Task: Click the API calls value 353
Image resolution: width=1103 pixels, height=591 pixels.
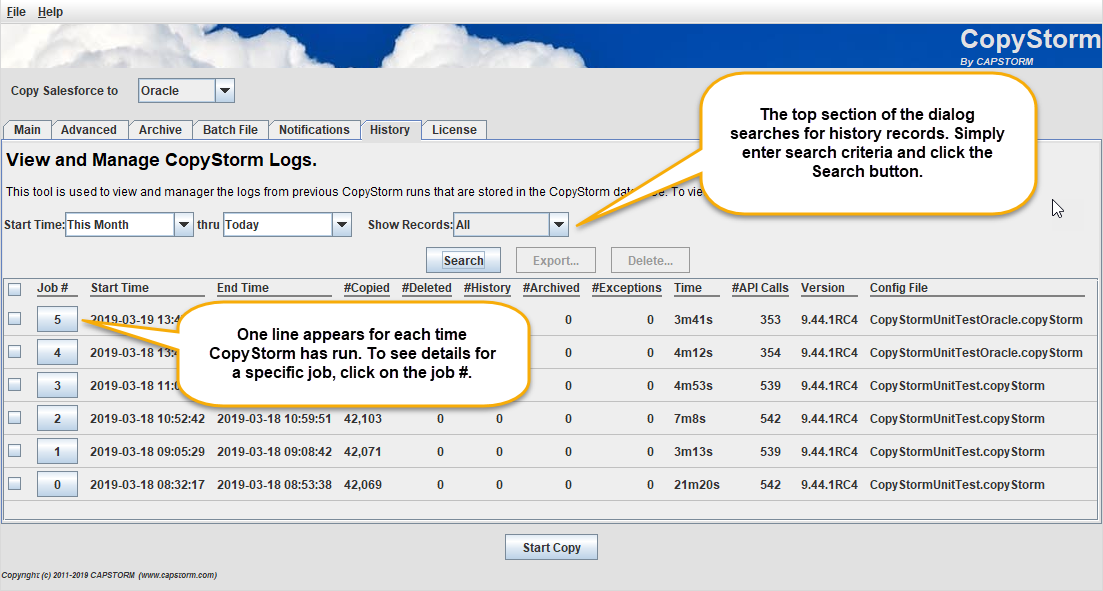Action: pos(770,319)
